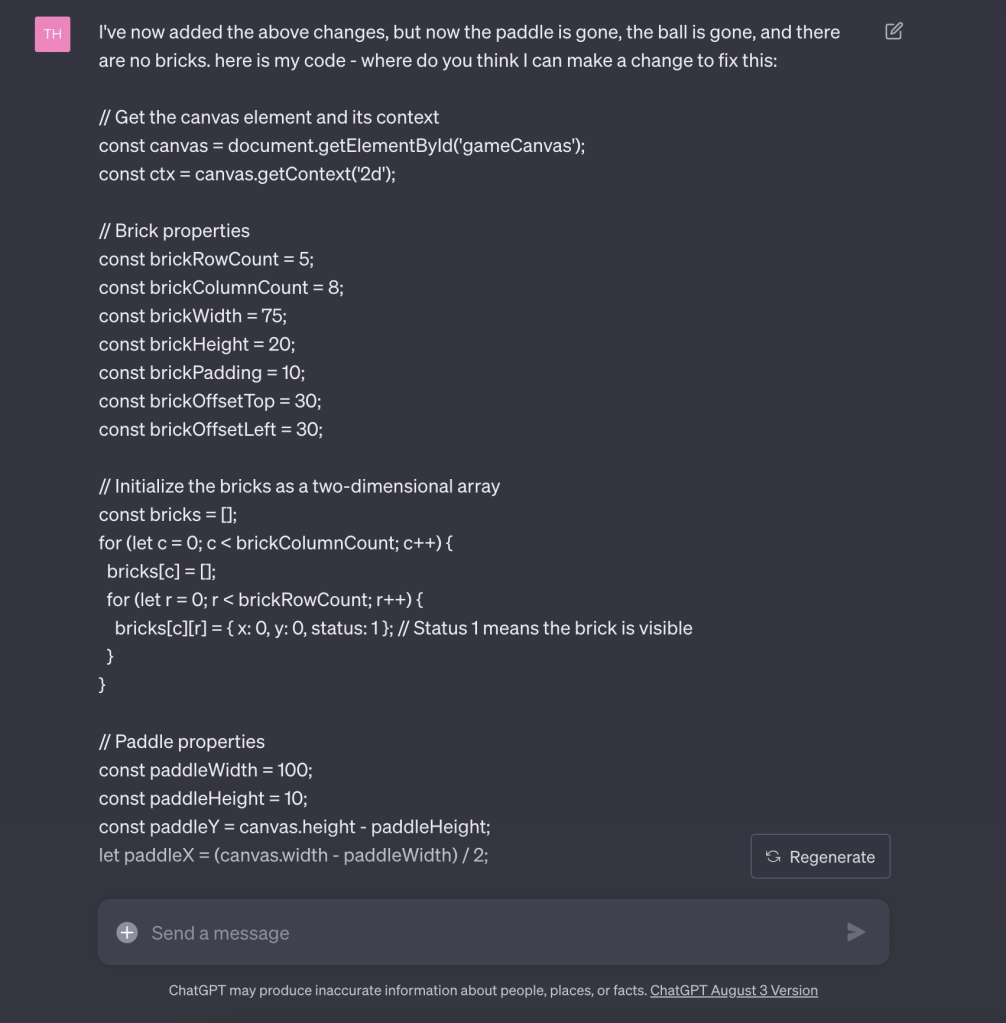Click the "Status 1 means the brick is visible" comment
Image resolution: width=1006 pixels, height=1023 pixels.
pyautogui.click(x=552, y=628)
